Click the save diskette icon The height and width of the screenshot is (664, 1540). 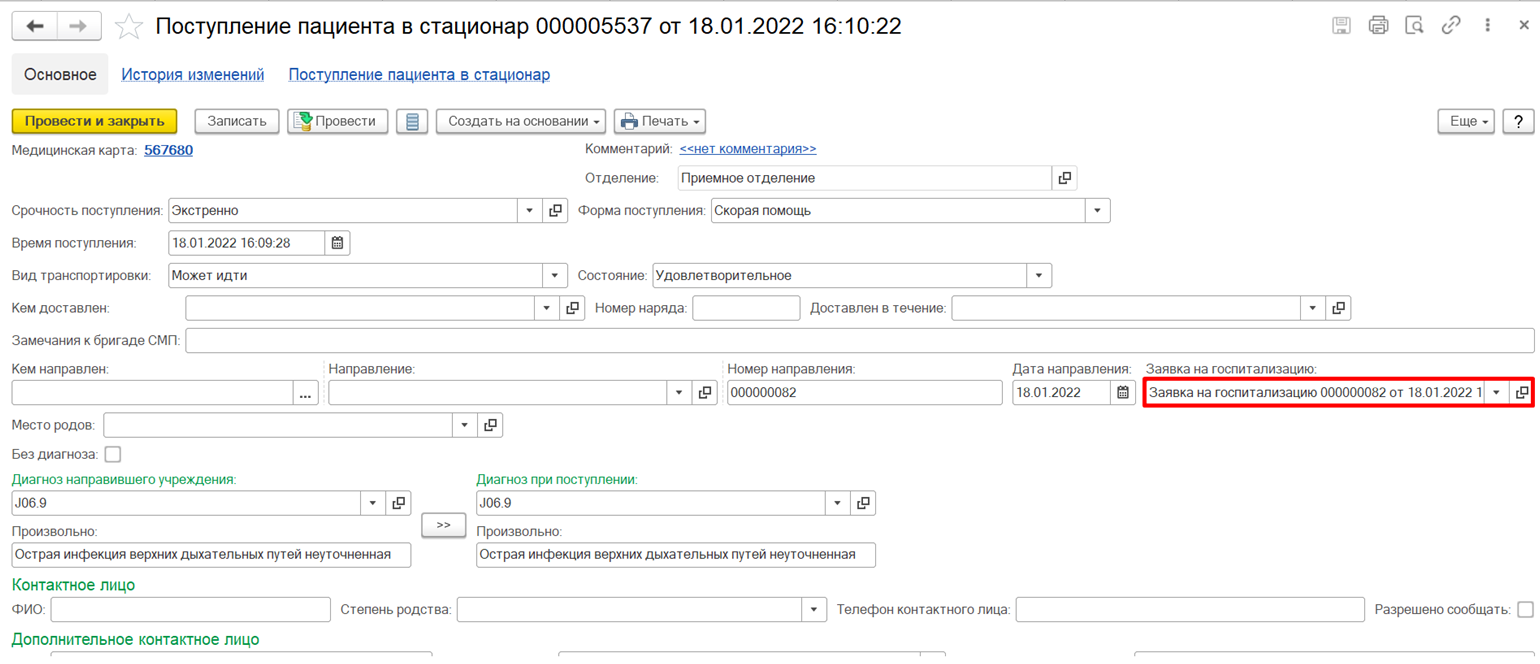(1342, 26)
